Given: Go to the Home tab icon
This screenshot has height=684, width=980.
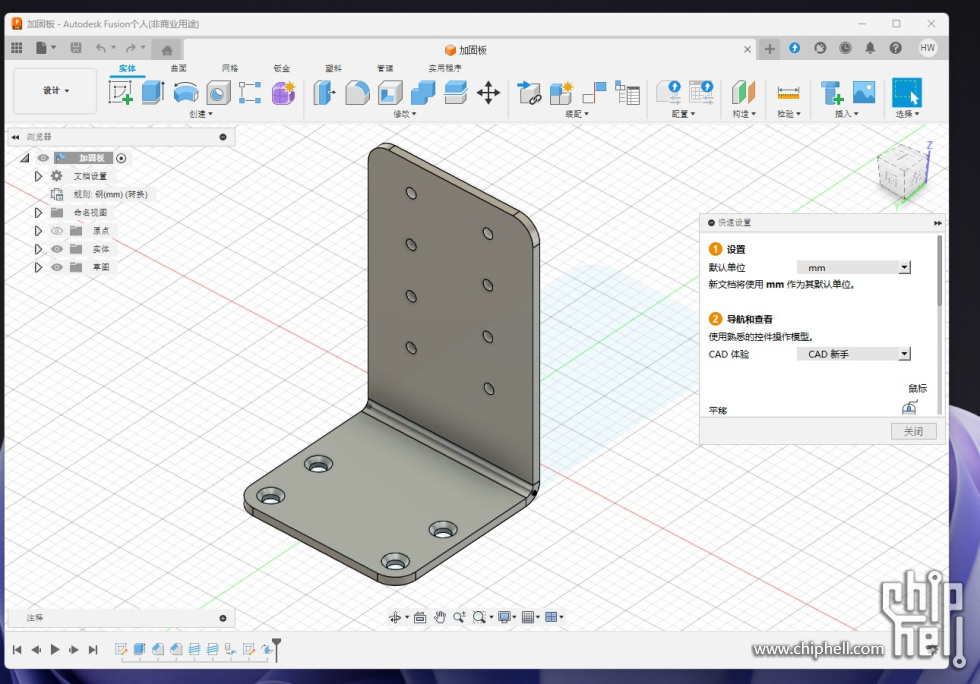Looking at the screenshot, I should pyautogui.click(x=166, y=50).
